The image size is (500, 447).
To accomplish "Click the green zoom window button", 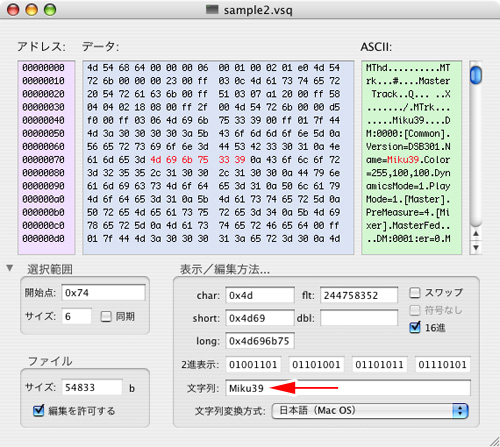I will point(50,10).
